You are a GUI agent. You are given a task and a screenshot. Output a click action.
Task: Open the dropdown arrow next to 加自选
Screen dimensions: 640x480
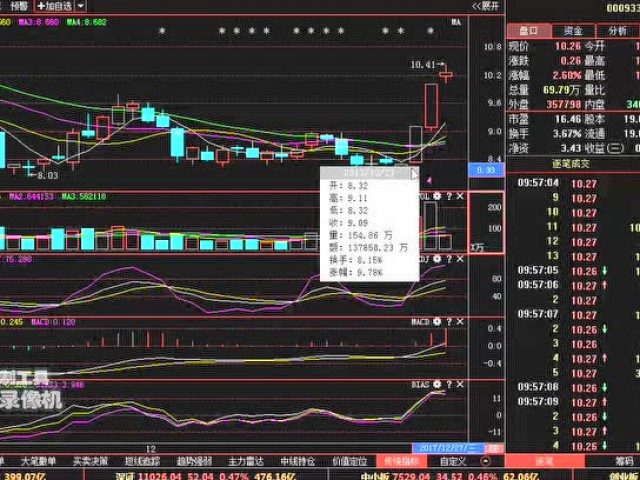pyautogui.click(x=80, y=6)
